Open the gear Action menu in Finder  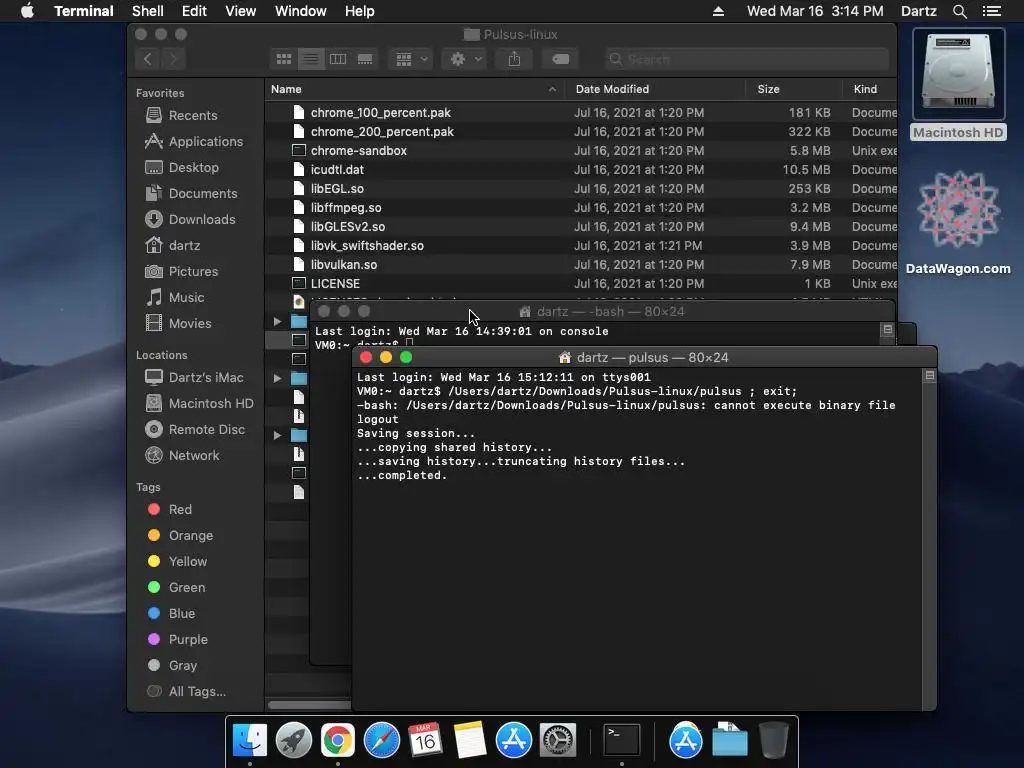coord(465,59)
